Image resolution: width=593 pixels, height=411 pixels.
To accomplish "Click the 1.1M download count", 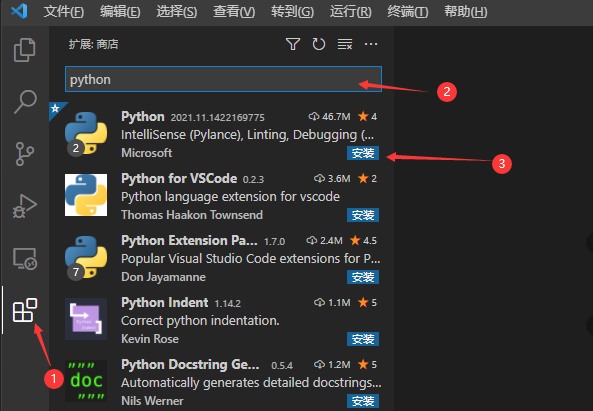I will [x=332, y=302].
